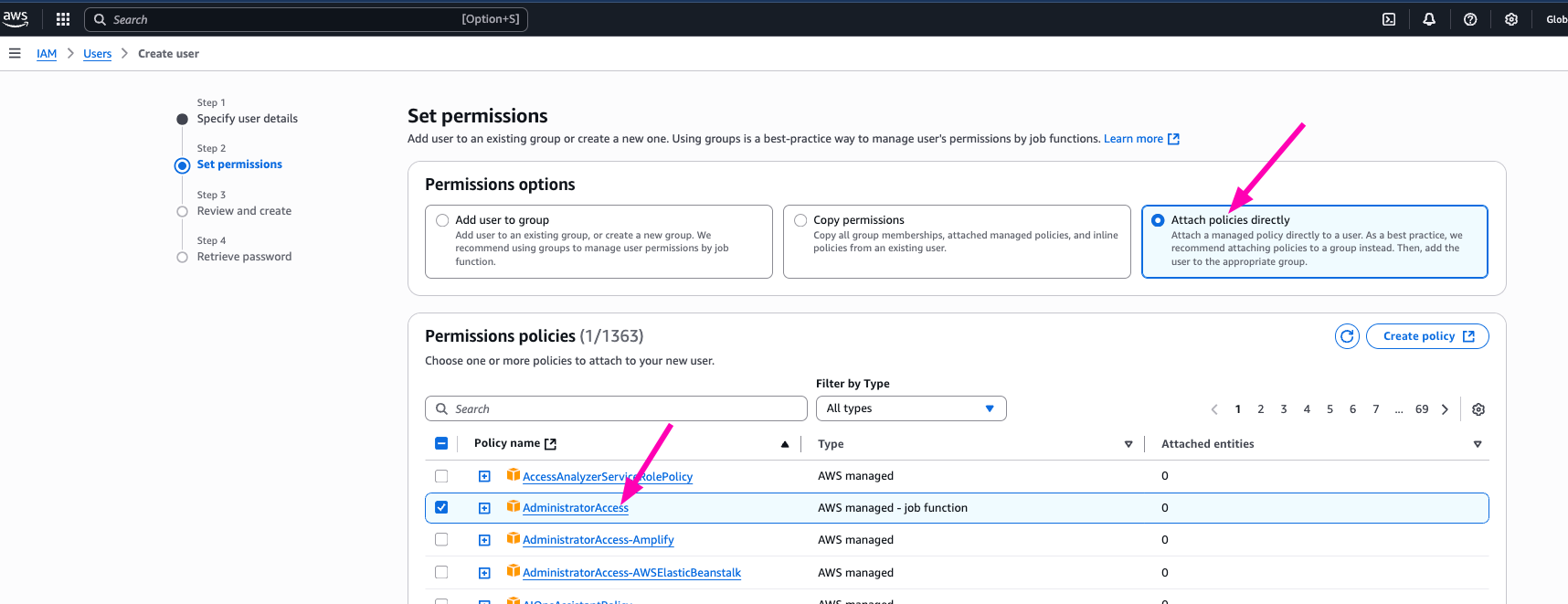Open the notifications bell
This screenshot has width=1568, height=604.
1429,19
